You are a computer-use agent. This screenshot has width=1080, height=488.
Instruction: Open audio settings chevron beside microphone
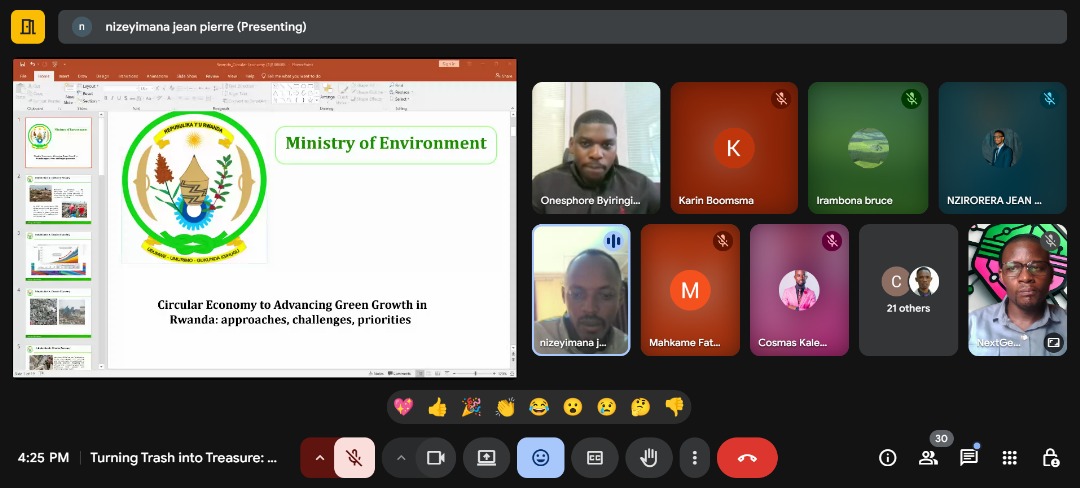pyautogui.click(x=319, y=458)
